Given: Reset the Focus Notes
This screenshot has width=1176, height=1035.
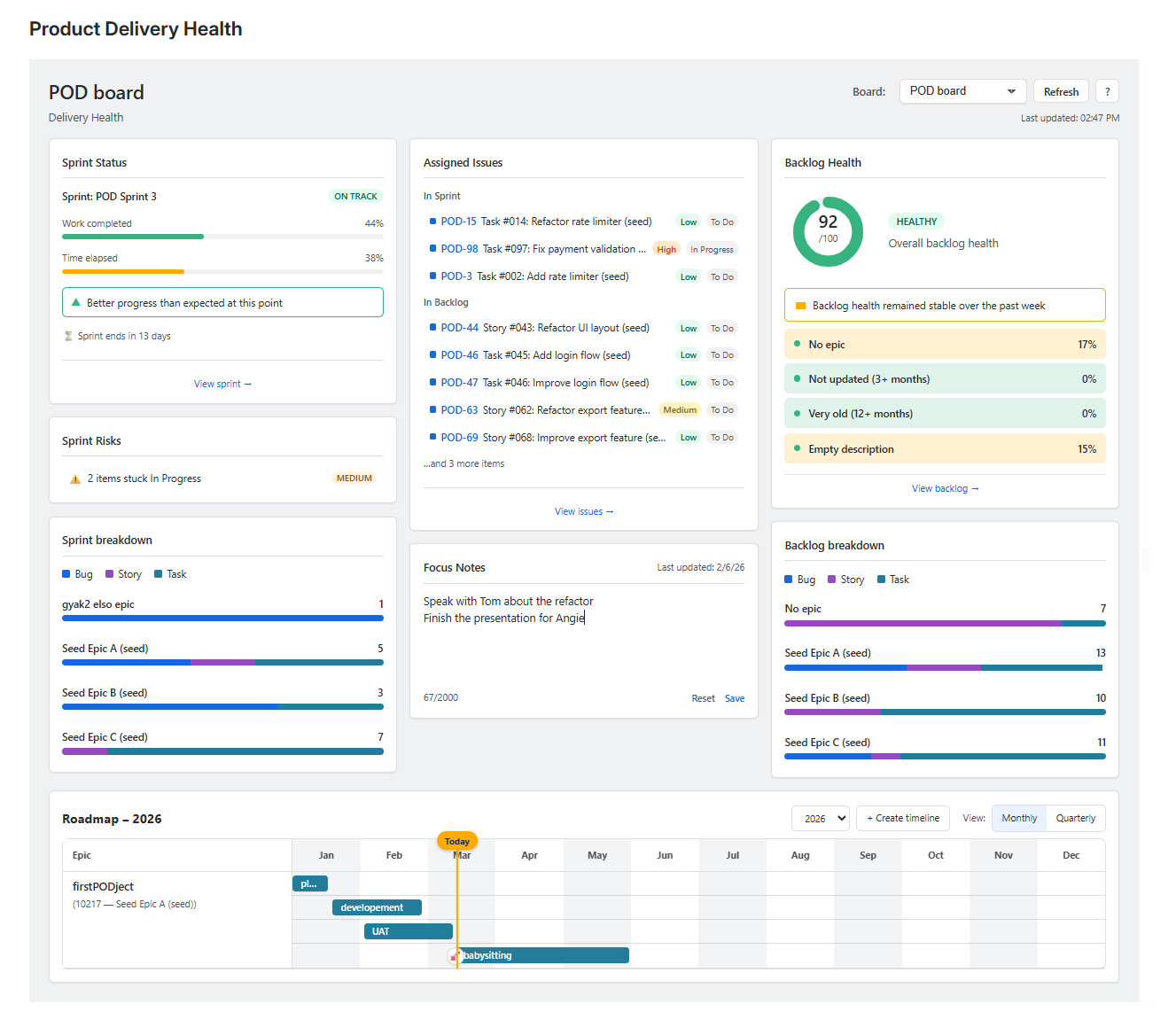Looking at the screenshot, I should (x=703, y=698).
